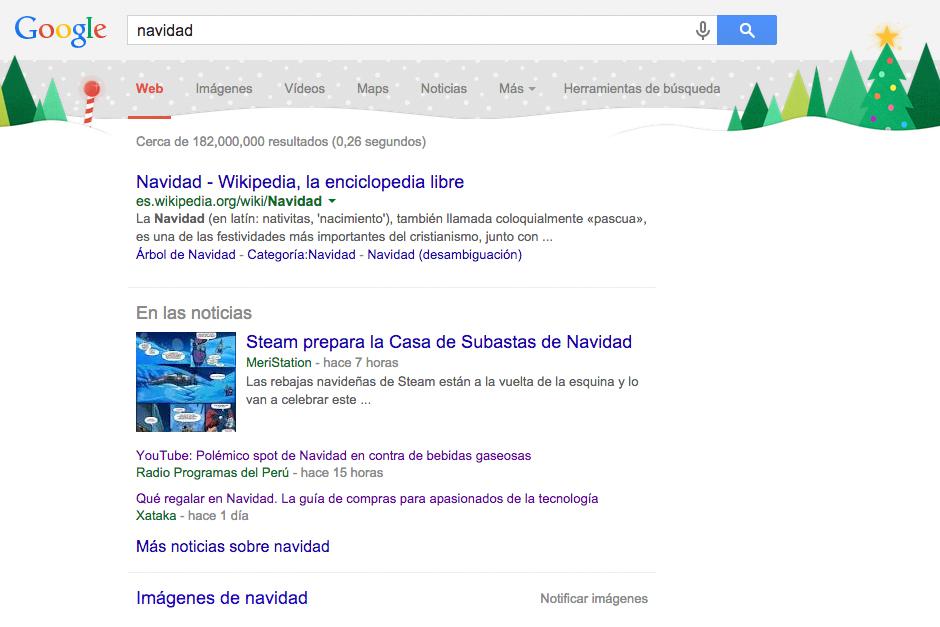This screenshot has width=940, height=627.
Task: Select the Web tab
Action: point(149,89)
